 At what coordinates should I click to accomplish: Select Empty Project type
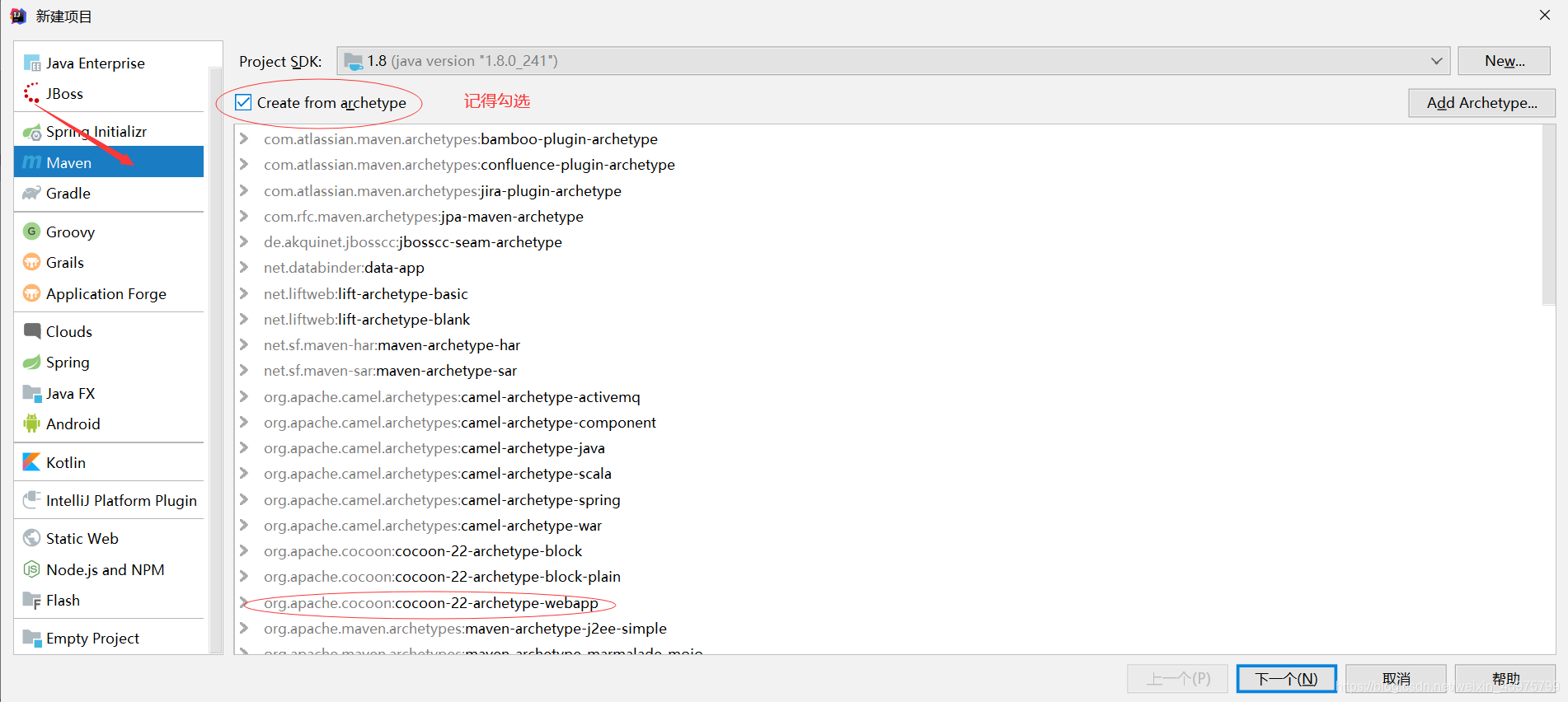click(109, 638)
